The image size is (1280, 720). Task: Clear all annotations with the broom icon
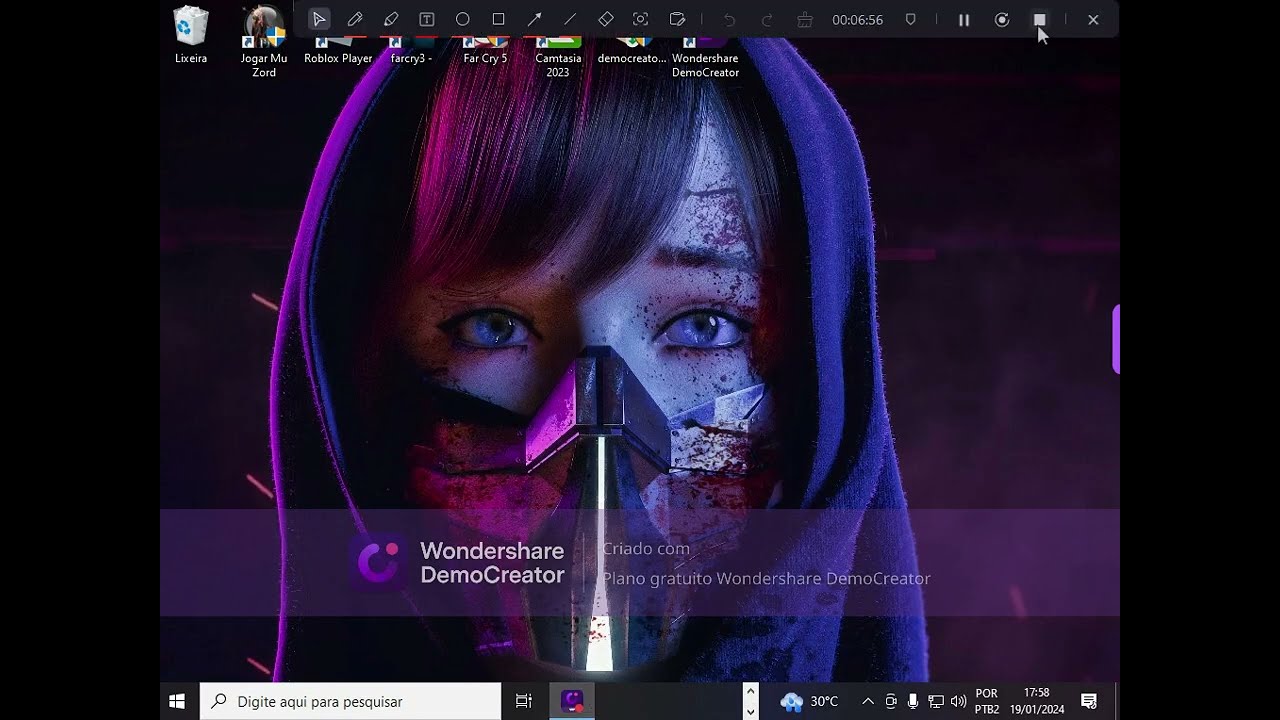pos(805,20)
